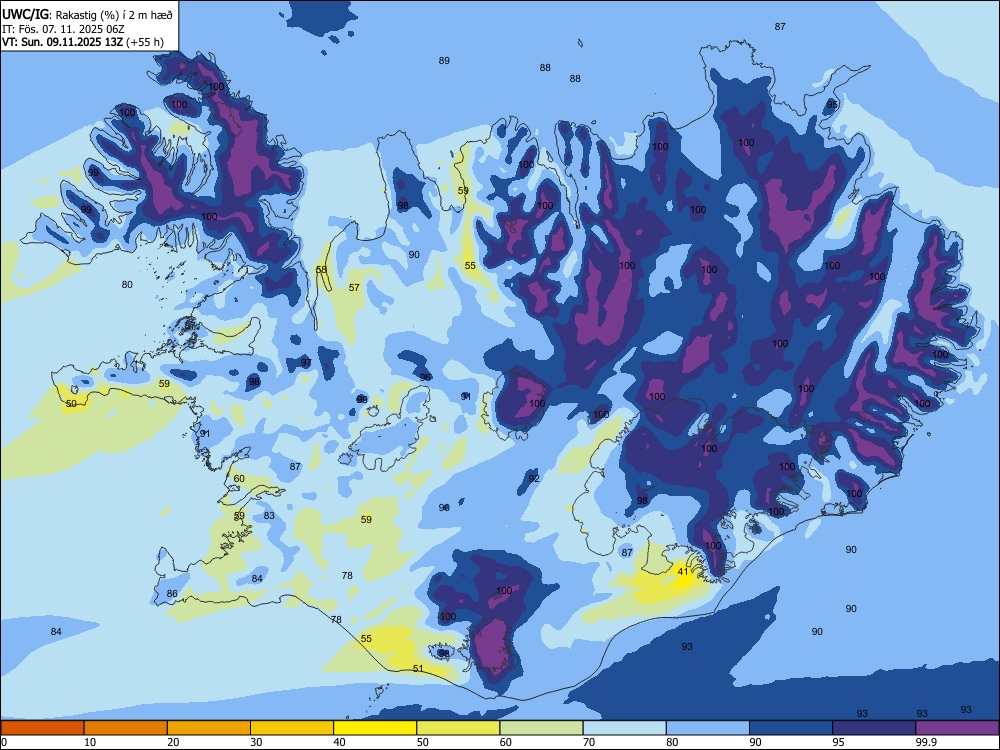Click the 'VT: Sun. 09.11.2025 13Z (+55 h)' line

(x=82, y=42)
